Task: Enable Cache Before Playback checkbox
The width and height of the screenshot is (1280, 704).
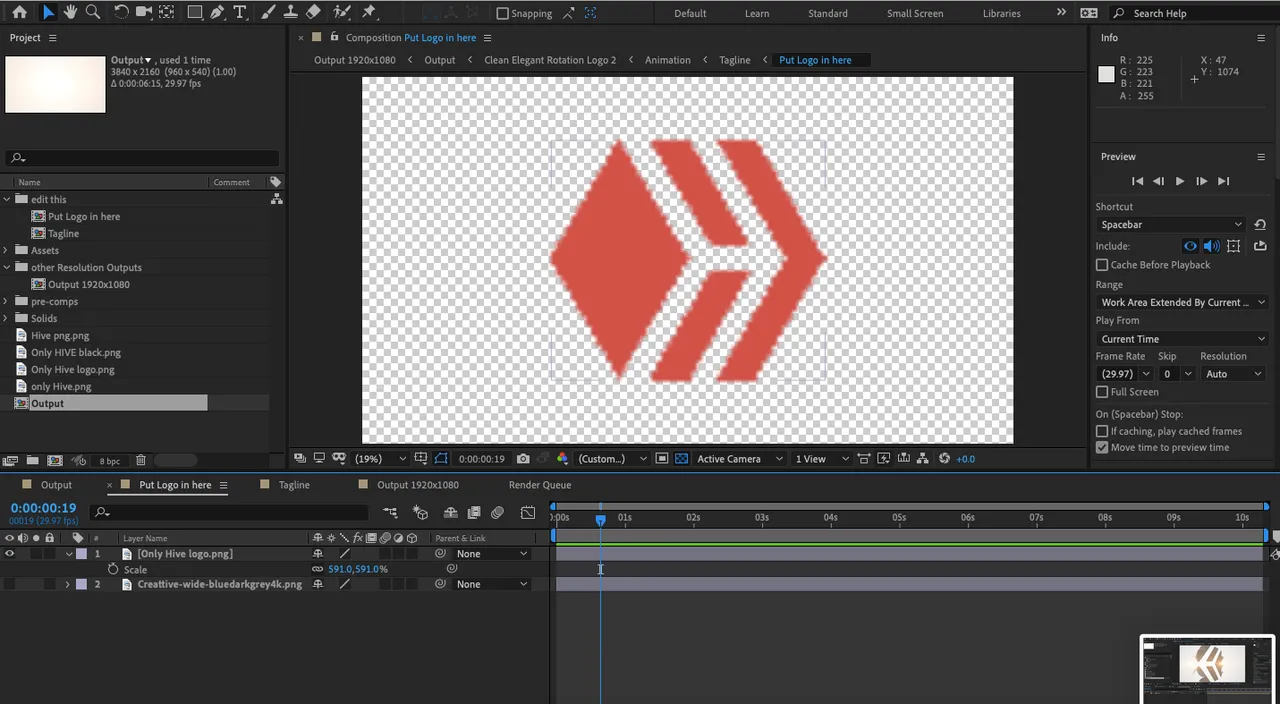Action: [x=1102, y=265]
